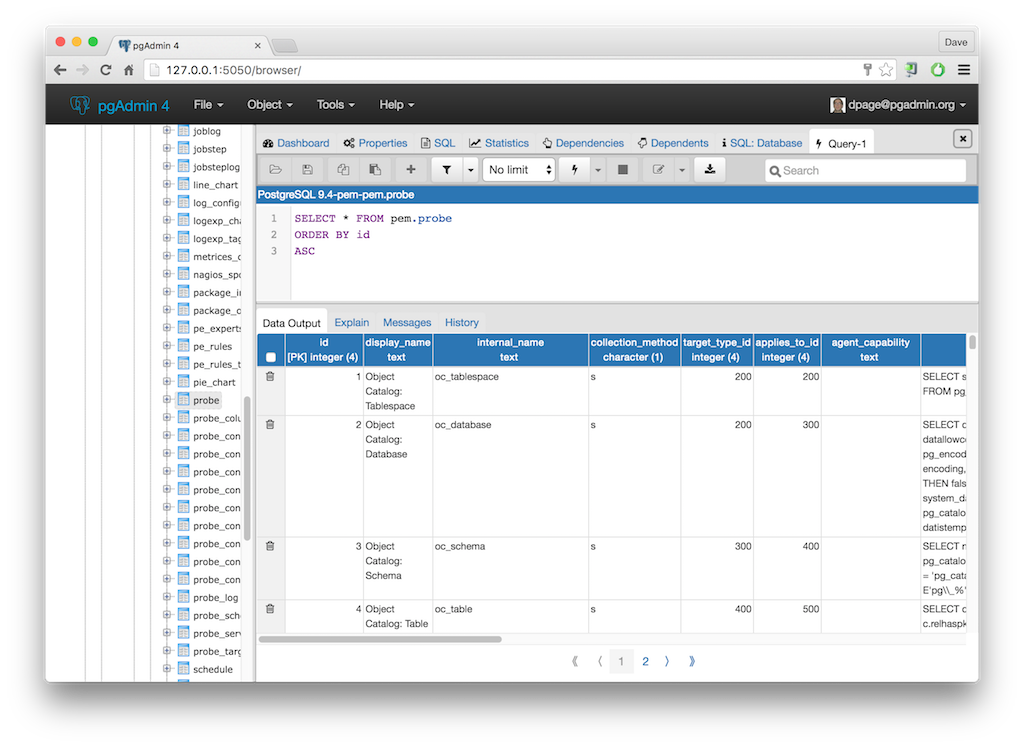The width and height of the screenshot is (1024, 747).
Task: Switch to the Statistics tab
Action: [499, 143]
